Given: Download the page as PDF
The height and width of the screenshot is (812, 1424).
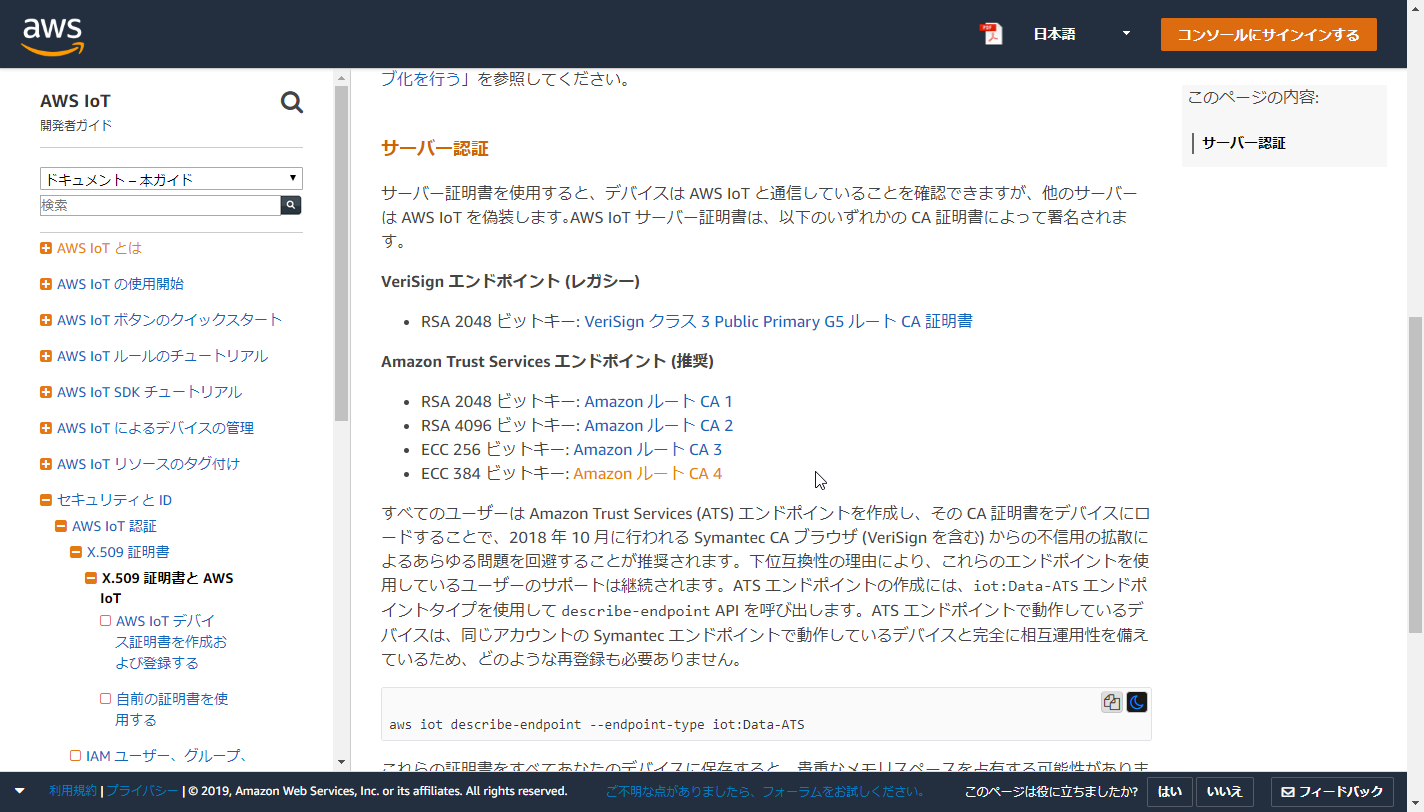Looking at the screenshot, I should tap(991, 33).
